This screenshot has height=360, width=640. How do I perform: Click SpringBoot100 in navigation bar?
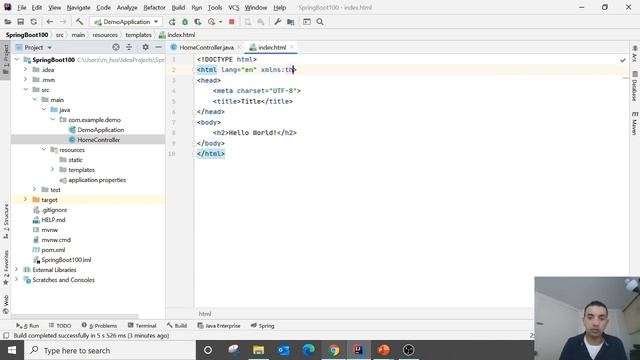coord(27,35)
